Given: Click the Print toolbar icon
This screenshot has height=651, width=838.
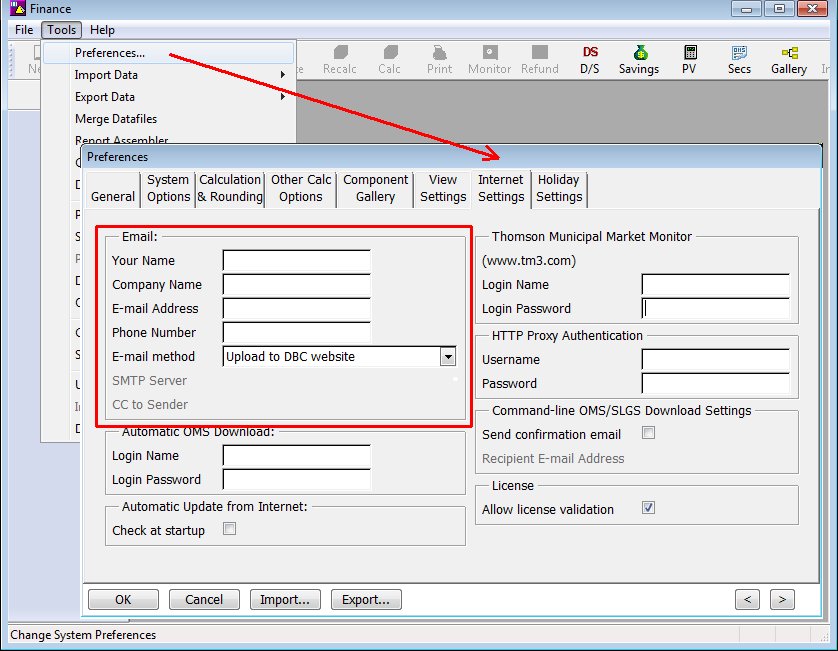Looking at the screenshot, I should pos(439,59).
